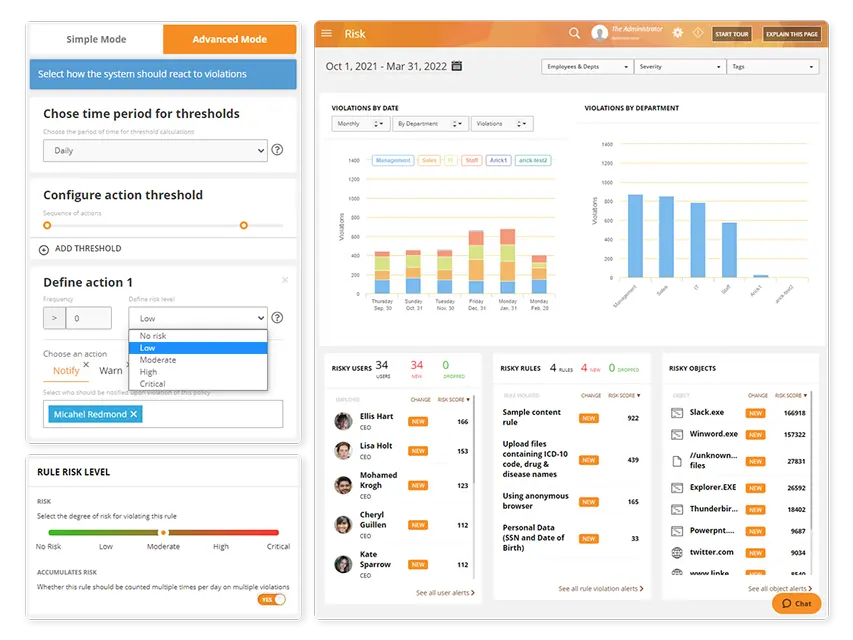This screenshot has width=853, height=640.
Task: Toggle arick.test2 legend series
Action: point(533,160)
